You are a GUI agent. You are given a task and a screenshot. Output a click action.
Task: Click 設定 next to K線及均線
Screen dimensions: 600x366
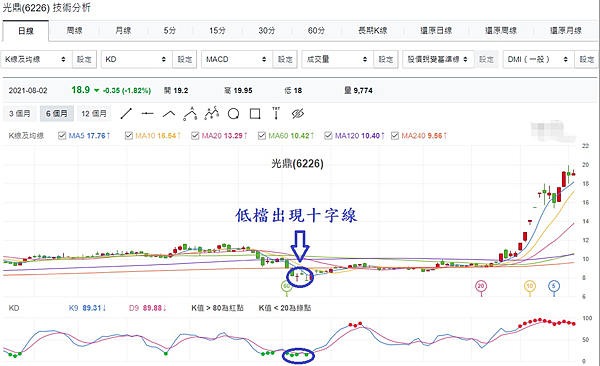tap(84, 59)
